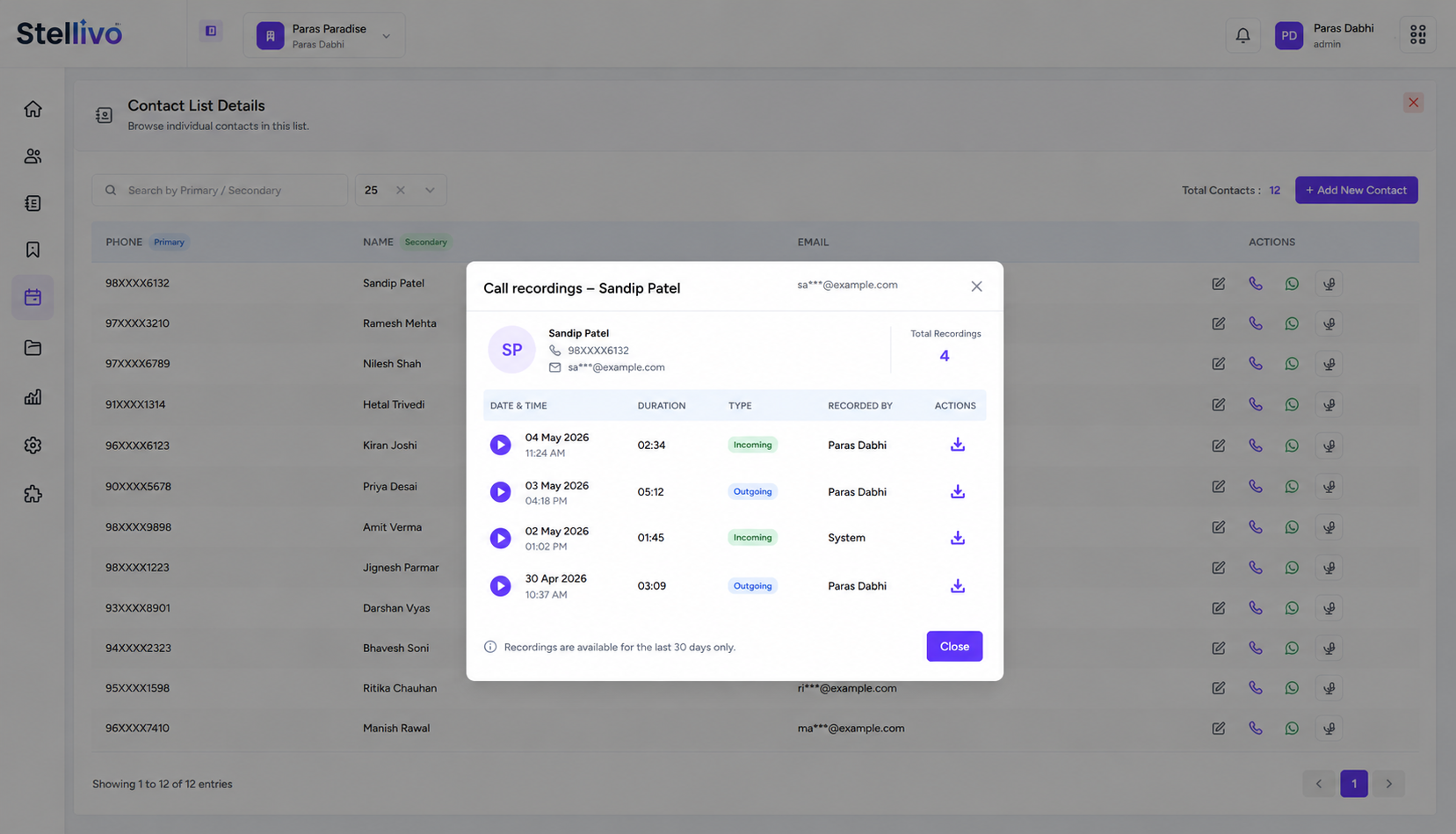Viewport: 1456px width, 834px height.
Task: Download the 05:12 duration recording
Action: pyautogui.click(x=957, y=492)
